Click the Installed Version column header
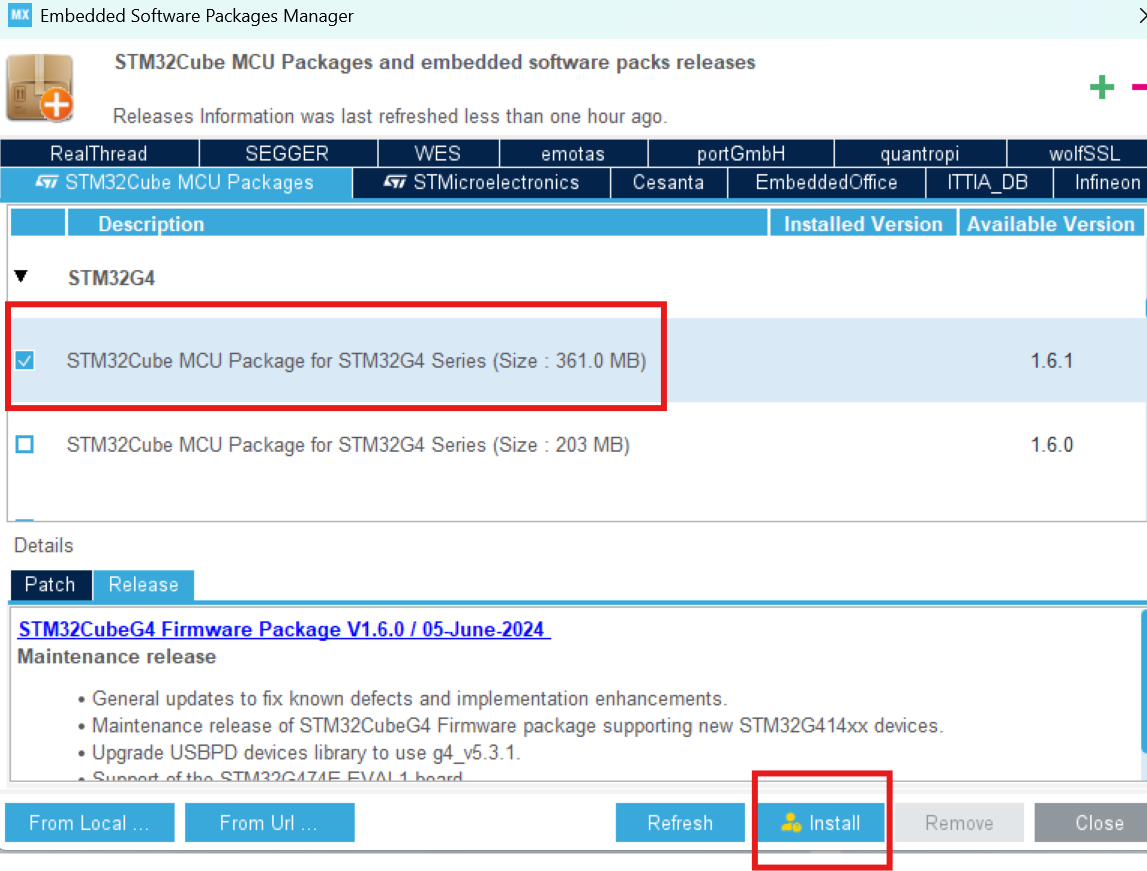Image resolution: width=1147 pixels, height=871 pixels. (863, 224)
